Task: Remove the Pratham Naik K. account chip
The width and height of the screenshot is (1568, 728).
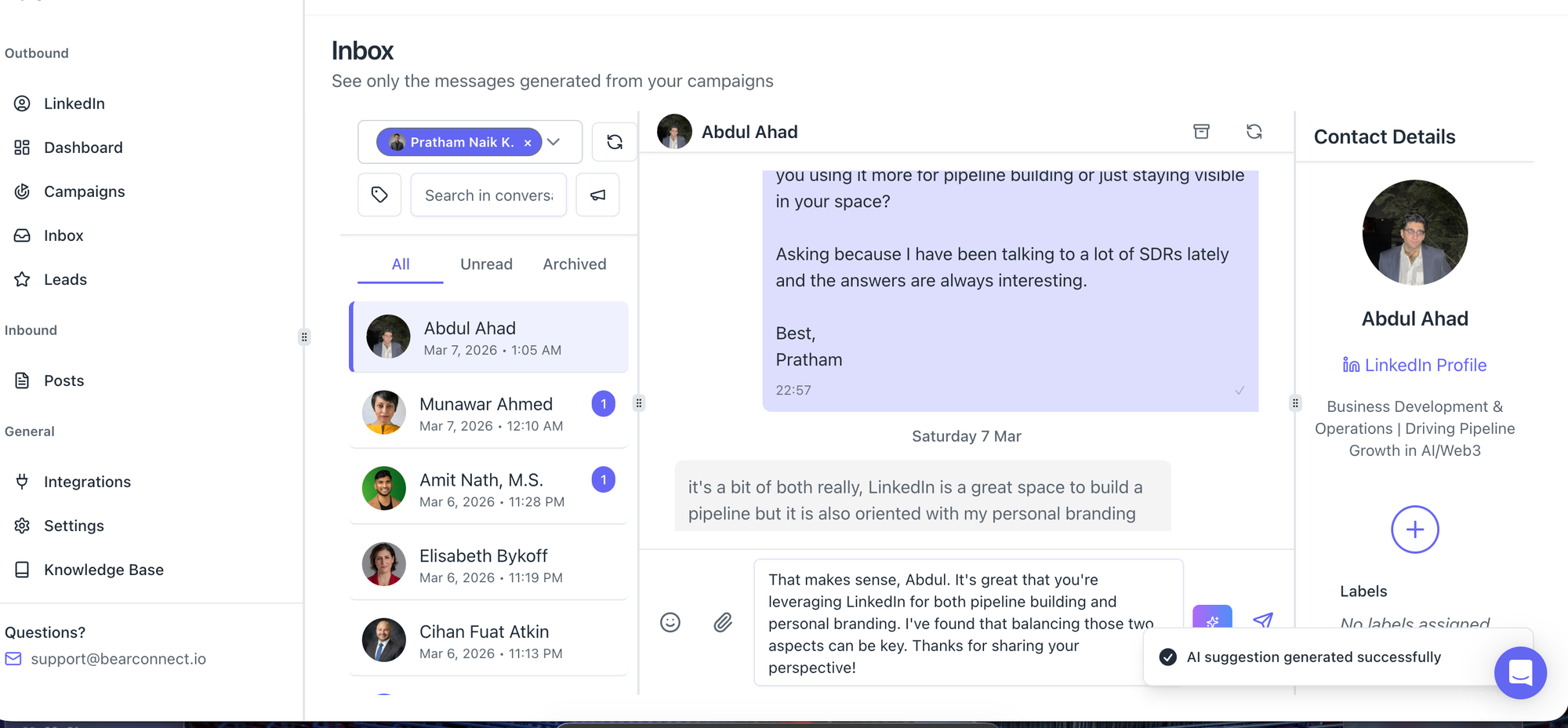Action: tap(528, 143)
